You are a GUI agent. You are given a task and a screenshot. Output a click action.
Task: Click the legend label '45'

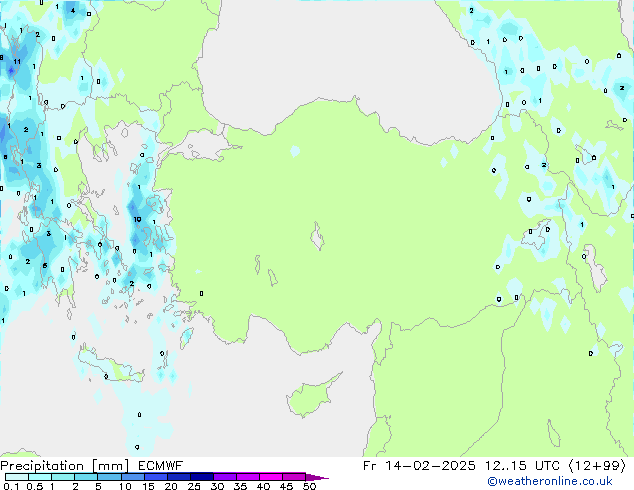tap(286, 486)
